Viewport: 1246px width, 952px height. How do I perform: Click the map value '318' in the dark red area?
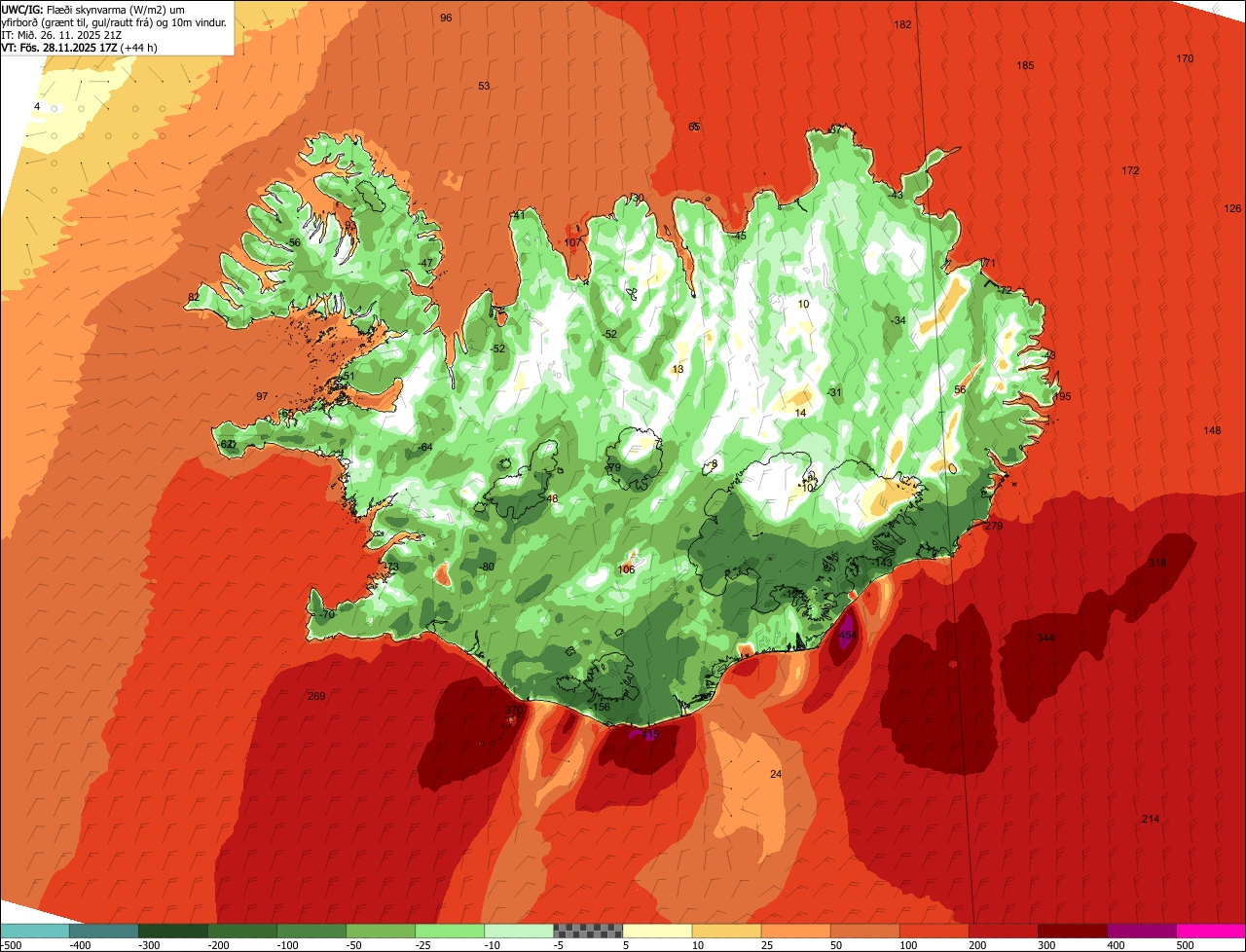pyautogui.click(x=1157, y=563)
